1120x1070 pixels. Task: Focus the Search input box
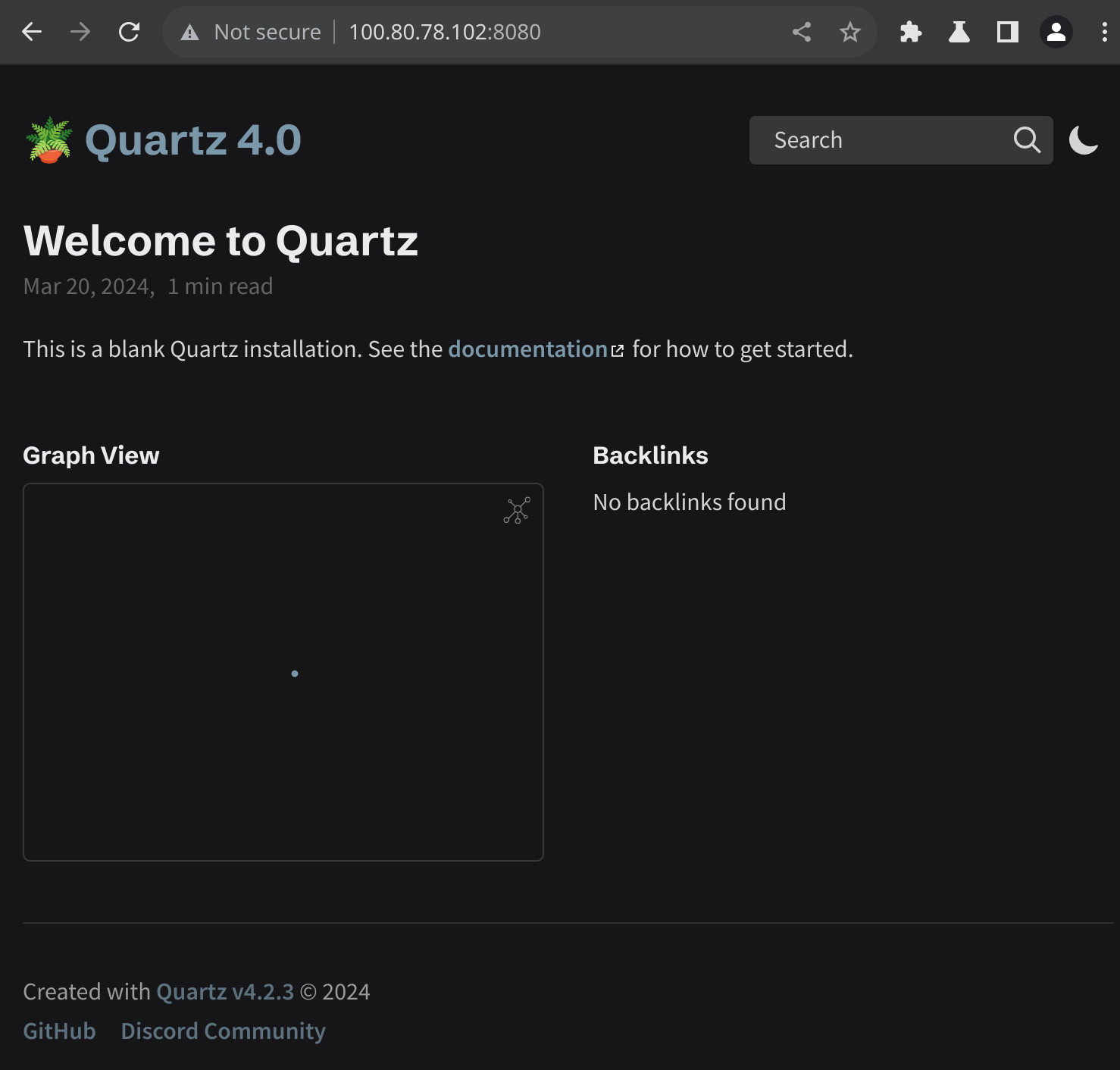click(x=901, y=140)
